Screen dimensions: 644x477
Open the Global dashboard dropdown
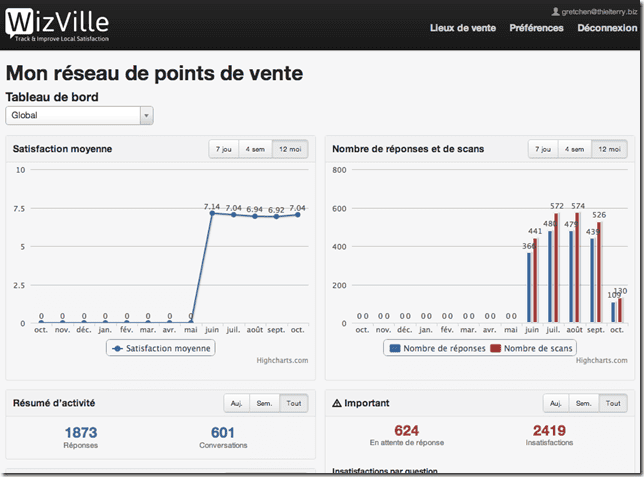(79, 115)
